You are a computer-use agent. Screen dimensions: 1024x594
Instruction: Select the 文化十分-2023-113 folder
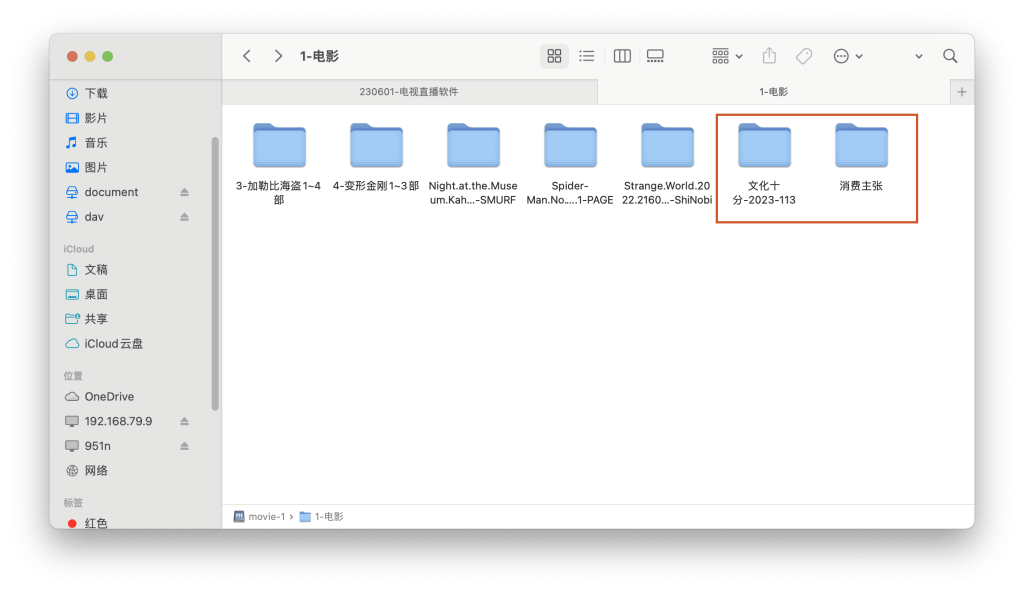764,164
